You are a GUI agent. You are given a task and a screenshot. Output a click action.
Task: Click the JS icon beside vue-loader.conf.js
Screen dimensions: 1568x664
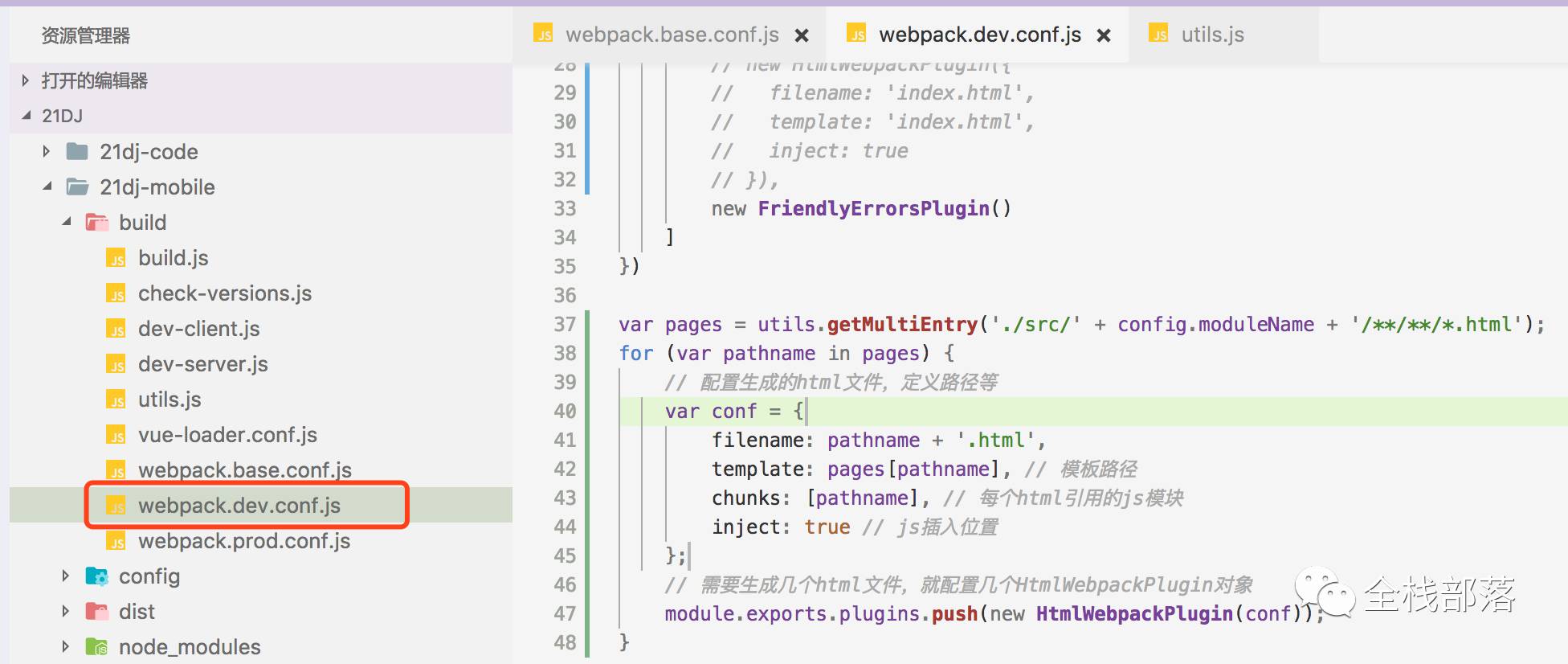click(x=116, y=435)
